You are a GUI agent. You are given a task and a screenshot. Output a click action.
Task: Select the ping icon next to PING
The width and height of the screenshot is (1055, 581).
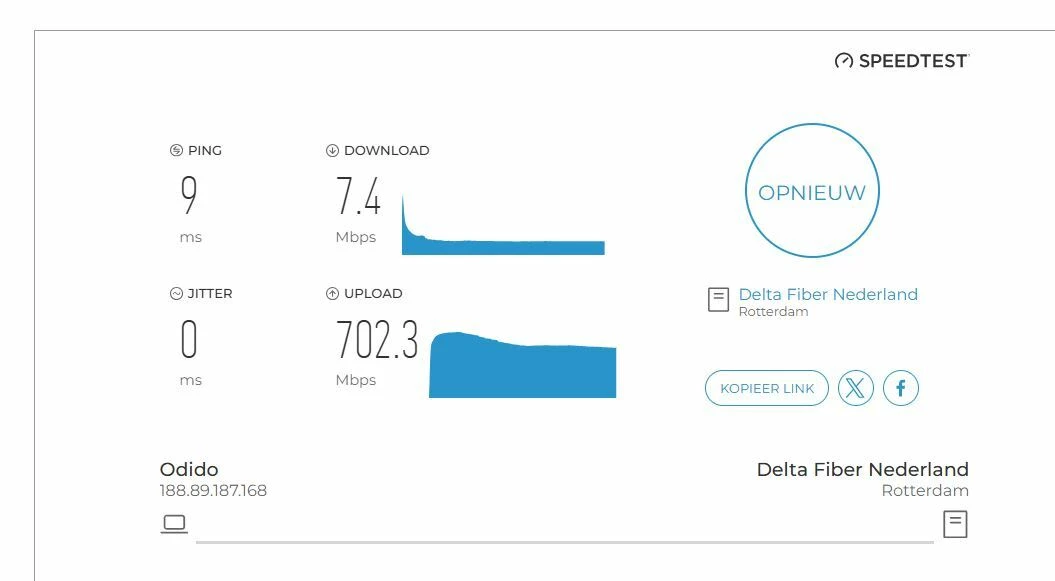[176, 151]
